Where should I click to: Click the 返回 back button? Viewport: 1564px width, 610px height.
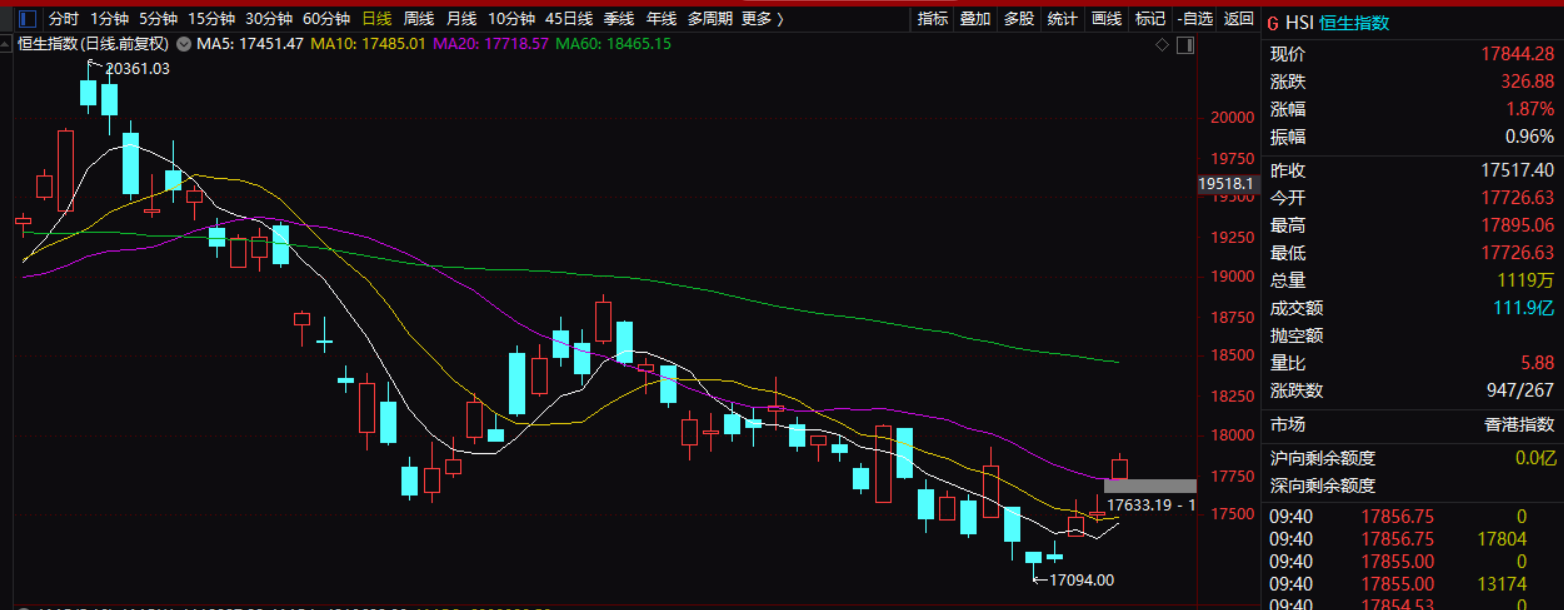1238,19
